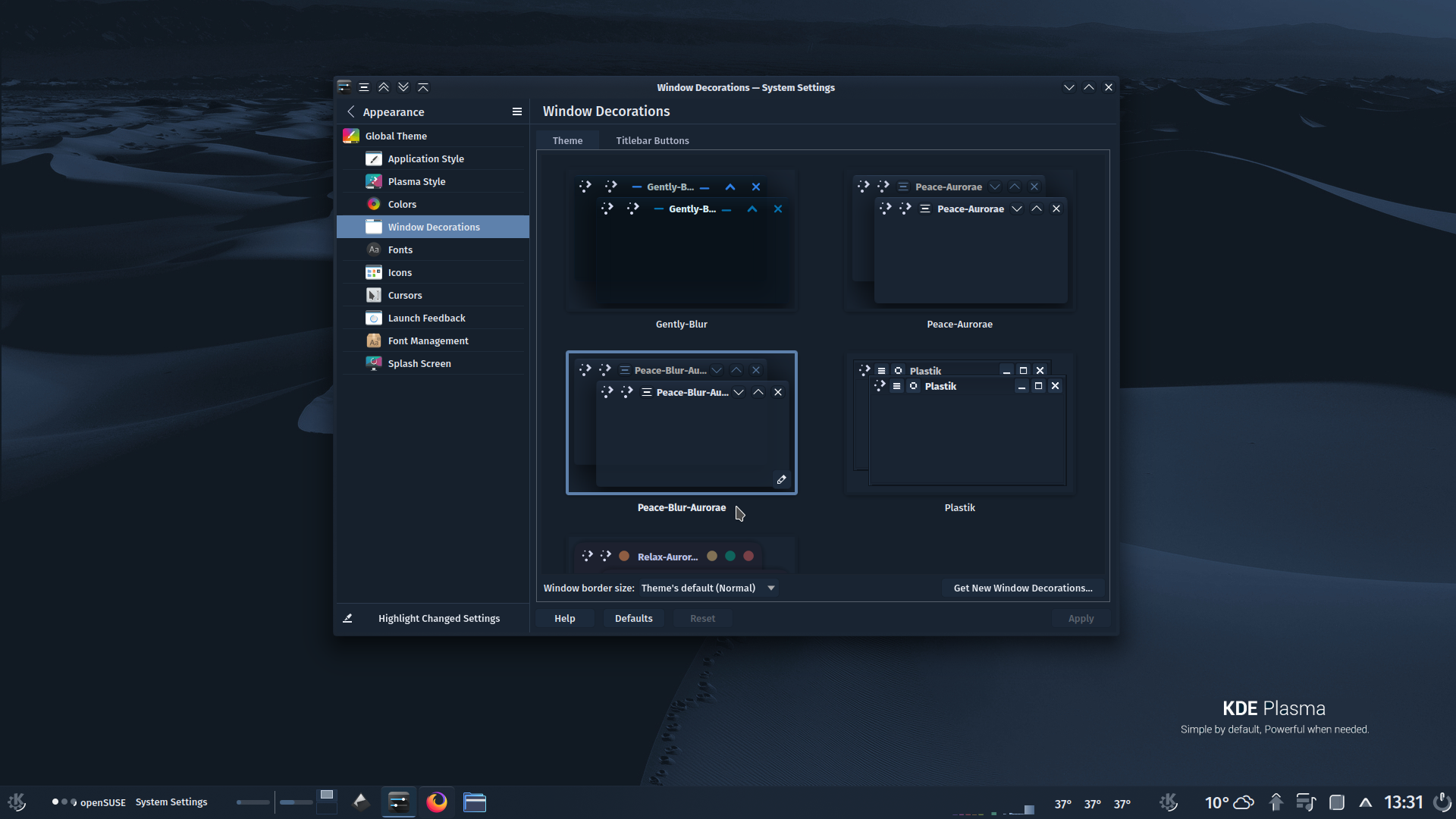Open the Fonts settings page
1456x819 pixels.
coord(433,249)
